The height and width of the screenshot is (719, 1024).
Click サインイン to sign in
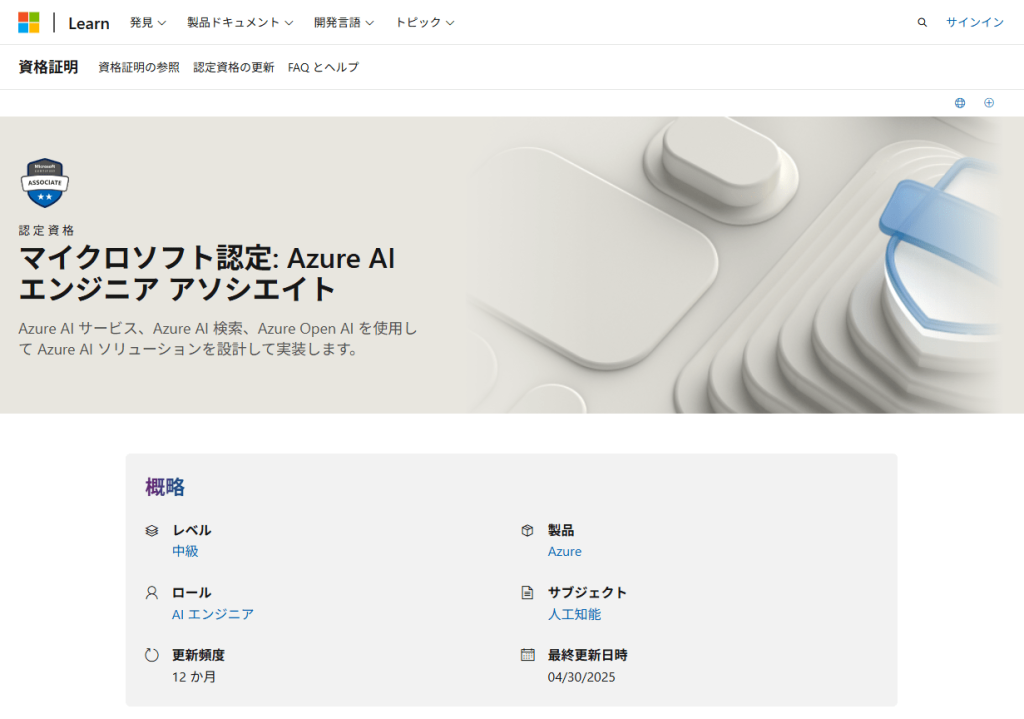pyautogui.click(x=974, y=22)
